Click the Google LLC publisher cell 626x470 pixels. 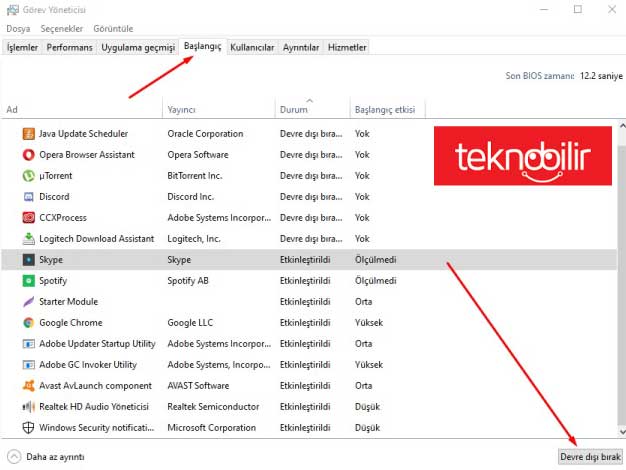190,323
